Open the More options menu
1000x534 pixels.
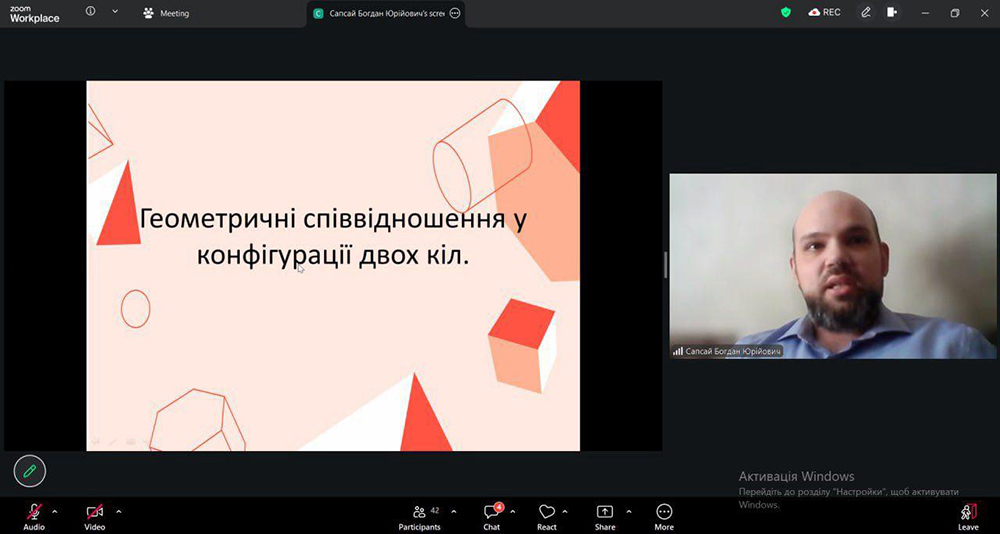[x=664, y=513]
